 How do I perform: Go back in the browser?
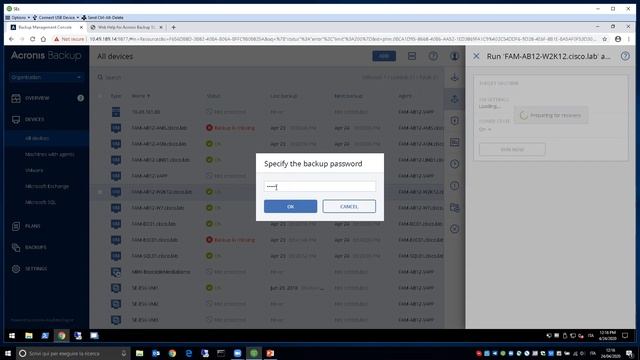click(x=11, y=39)
